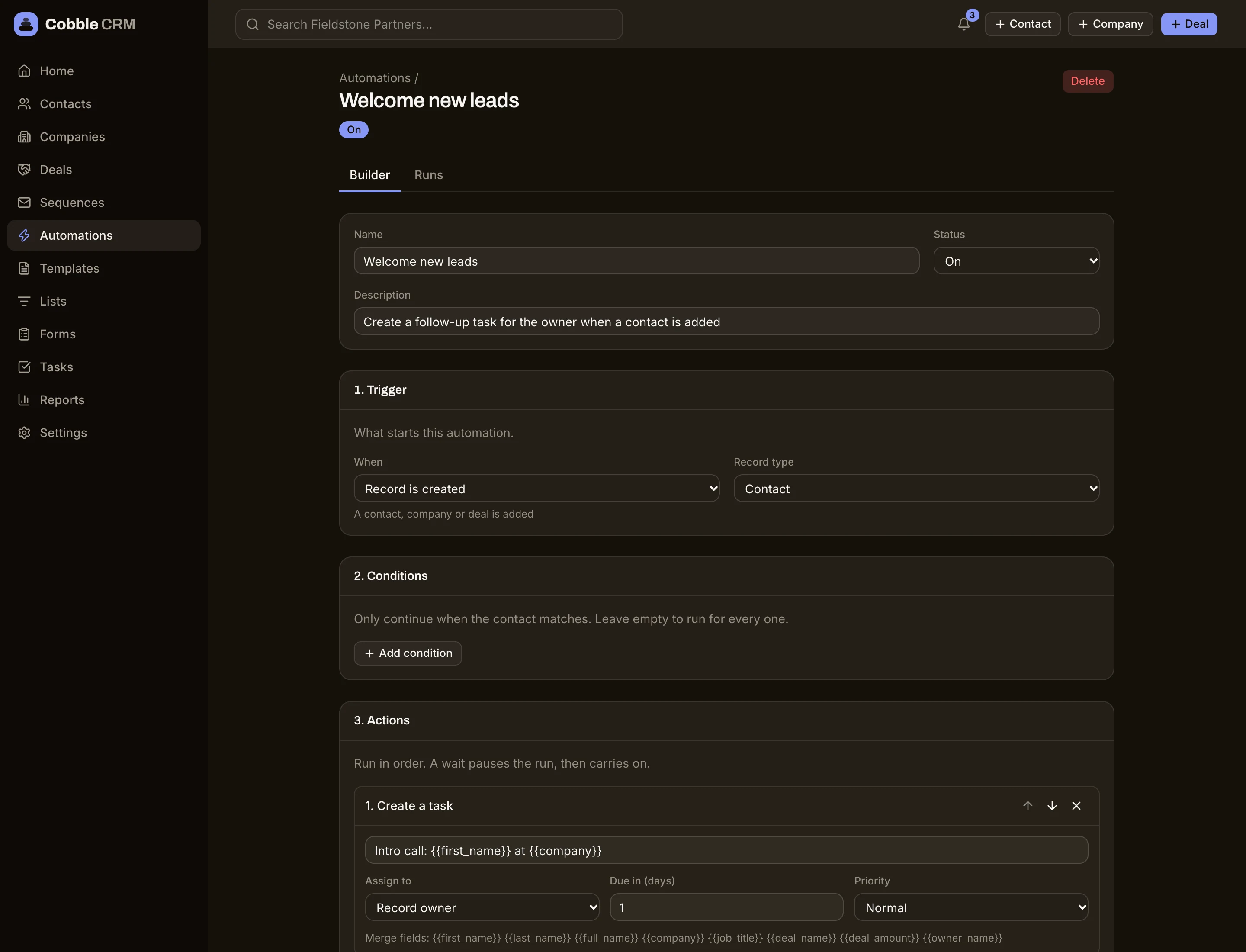Viewport: 1246px width, 952px height.
Task: Click the Add condition button
Action: point(408,653)
